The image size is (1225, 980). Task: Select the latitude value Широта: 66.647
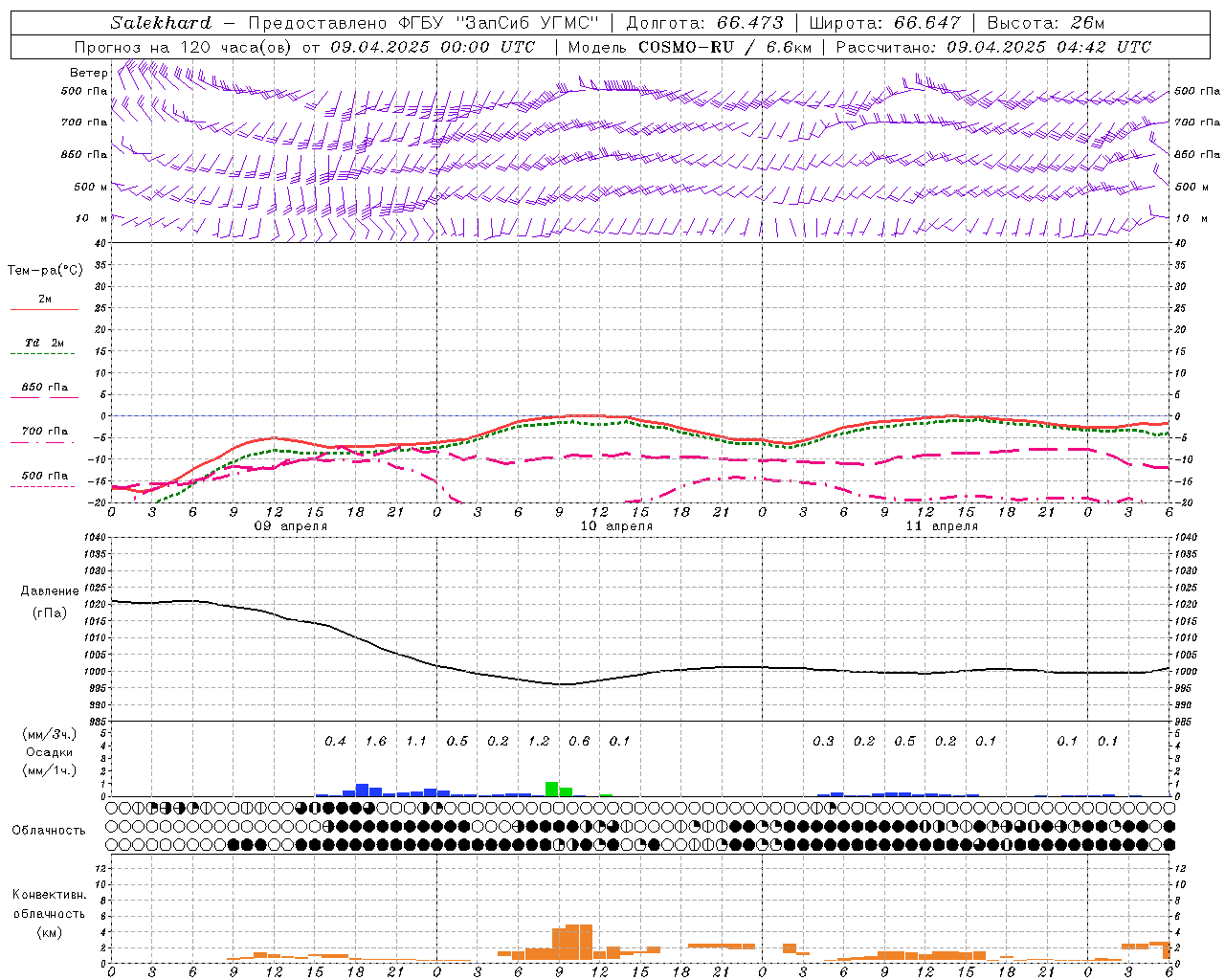coord(885,23)
